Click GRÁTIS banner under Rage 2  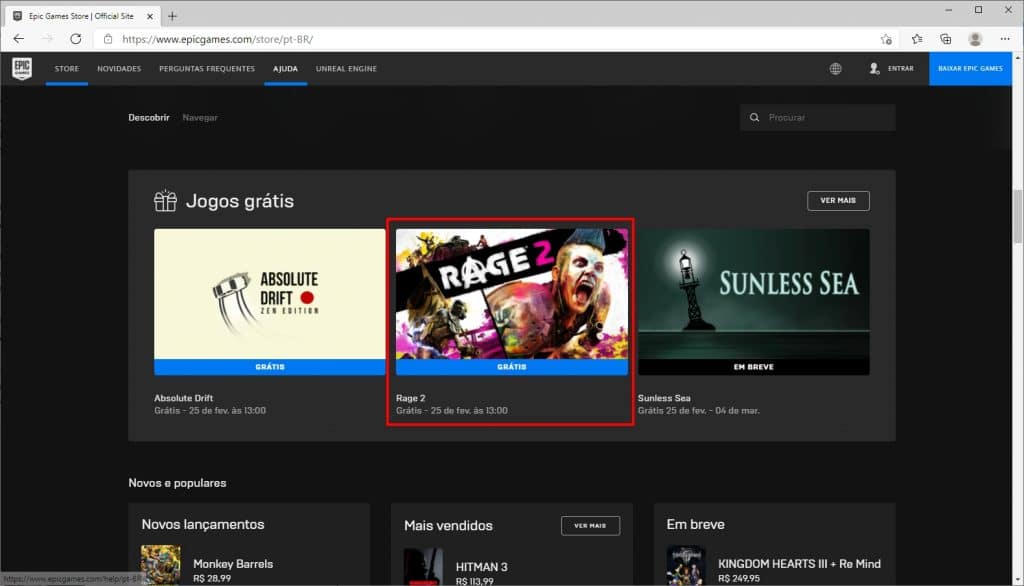tap(511, 366)
